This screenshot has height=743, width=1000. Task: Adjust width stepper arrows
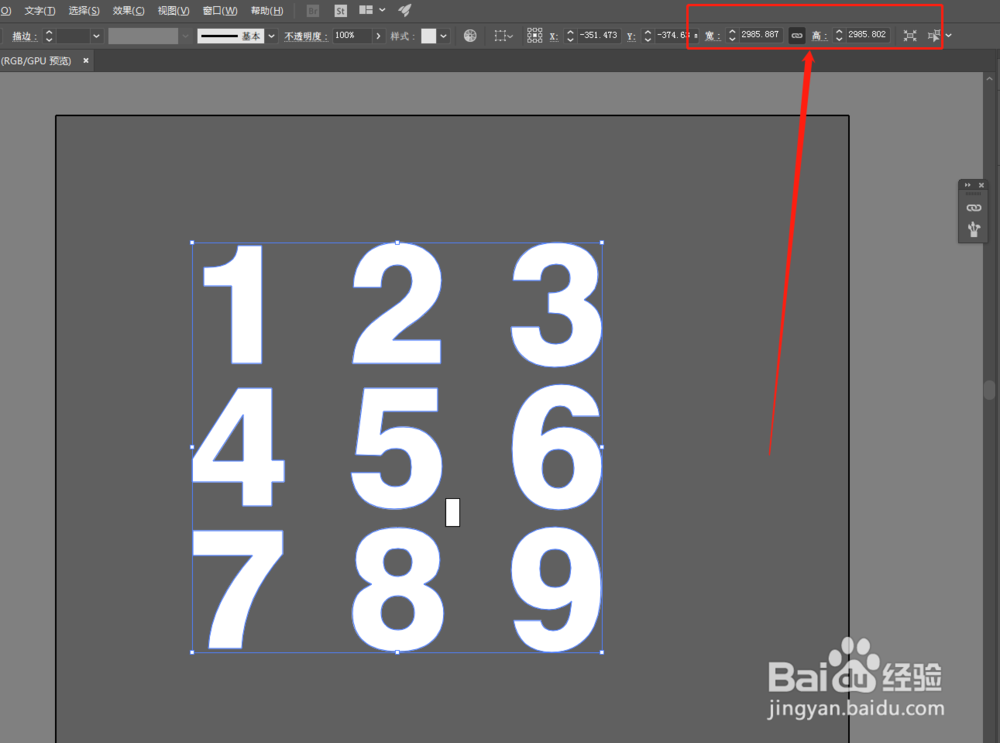click(x=732, y=36)
